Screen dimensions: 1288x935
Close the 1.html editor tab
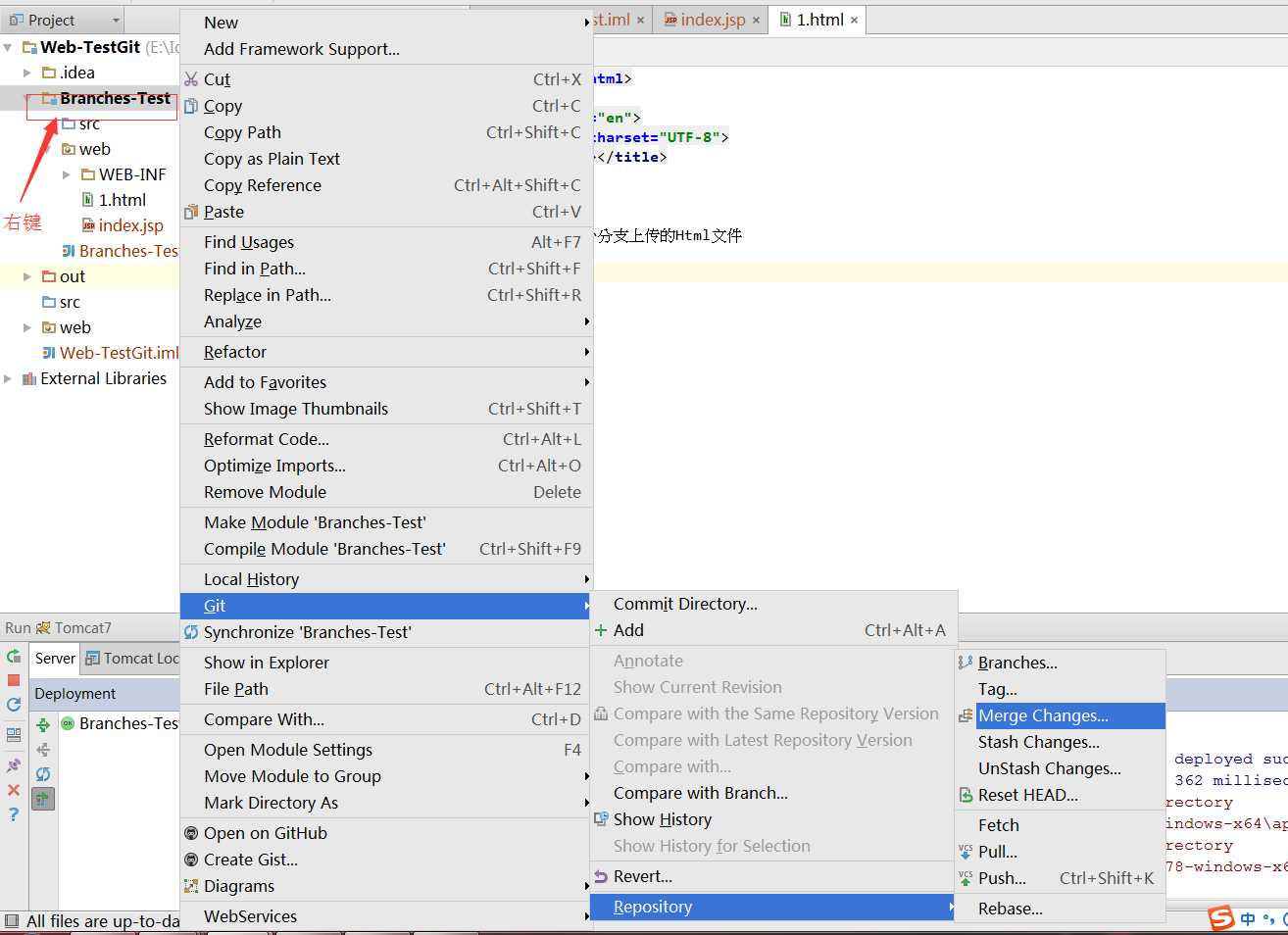854,20
